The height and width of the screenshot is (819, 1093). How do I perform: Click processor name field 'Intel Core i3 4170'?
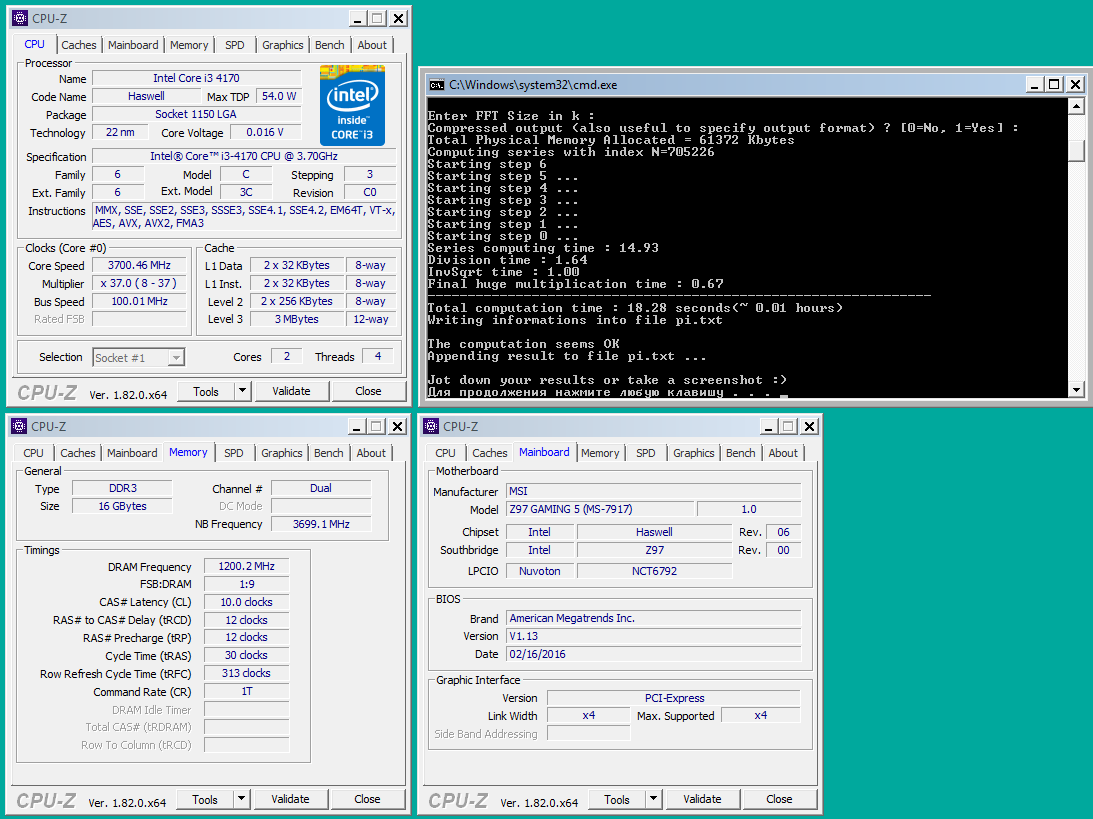coord(197,78)
